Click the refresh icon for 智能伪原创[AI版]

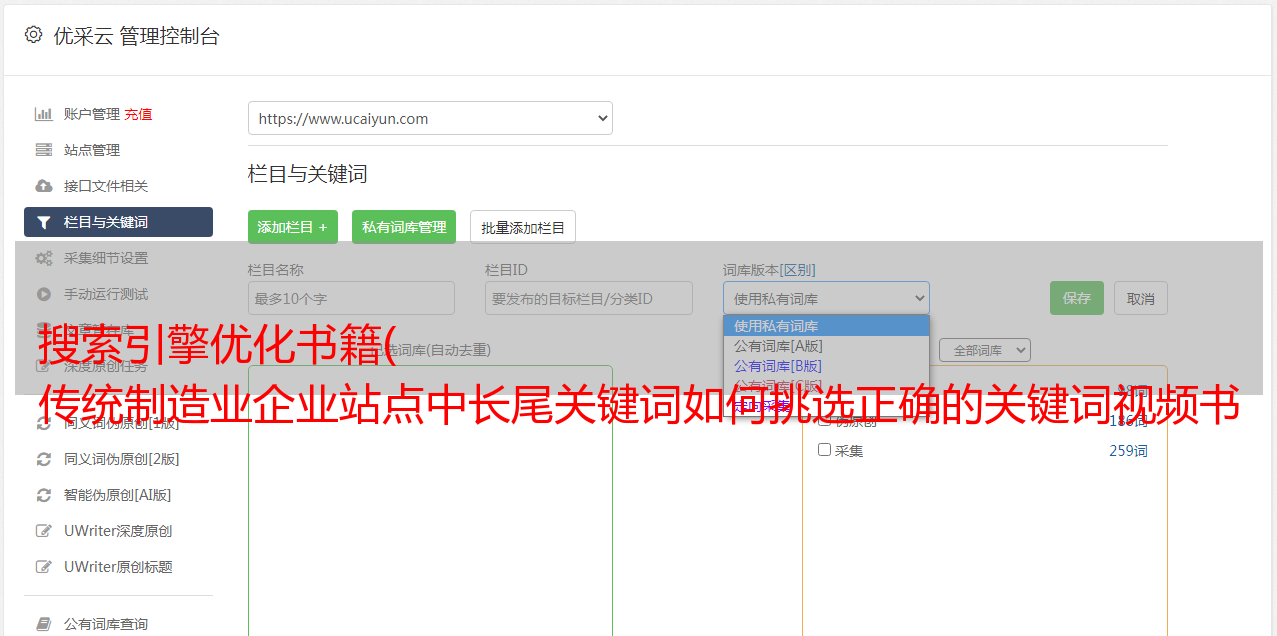coord(44,495)
